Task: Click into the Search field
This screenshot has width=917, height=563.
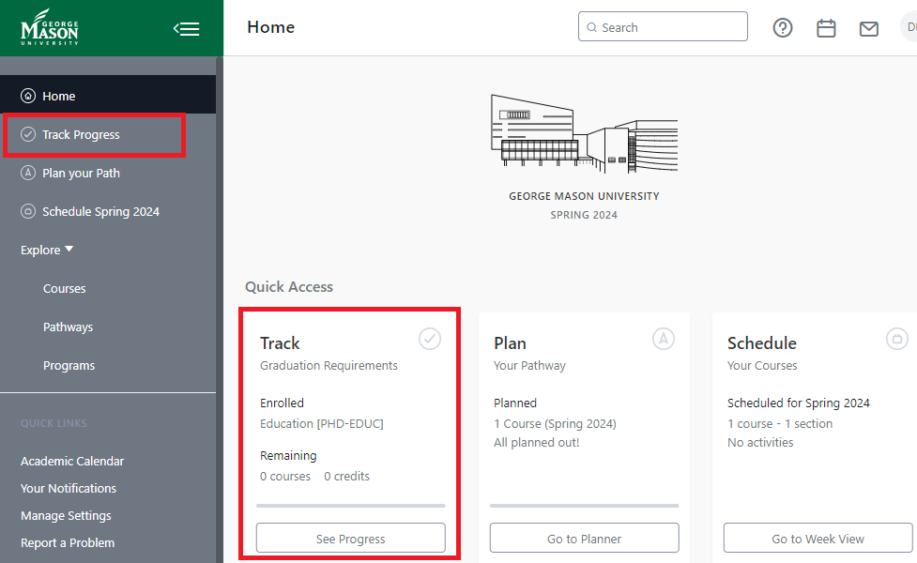Action: [670, 27]
